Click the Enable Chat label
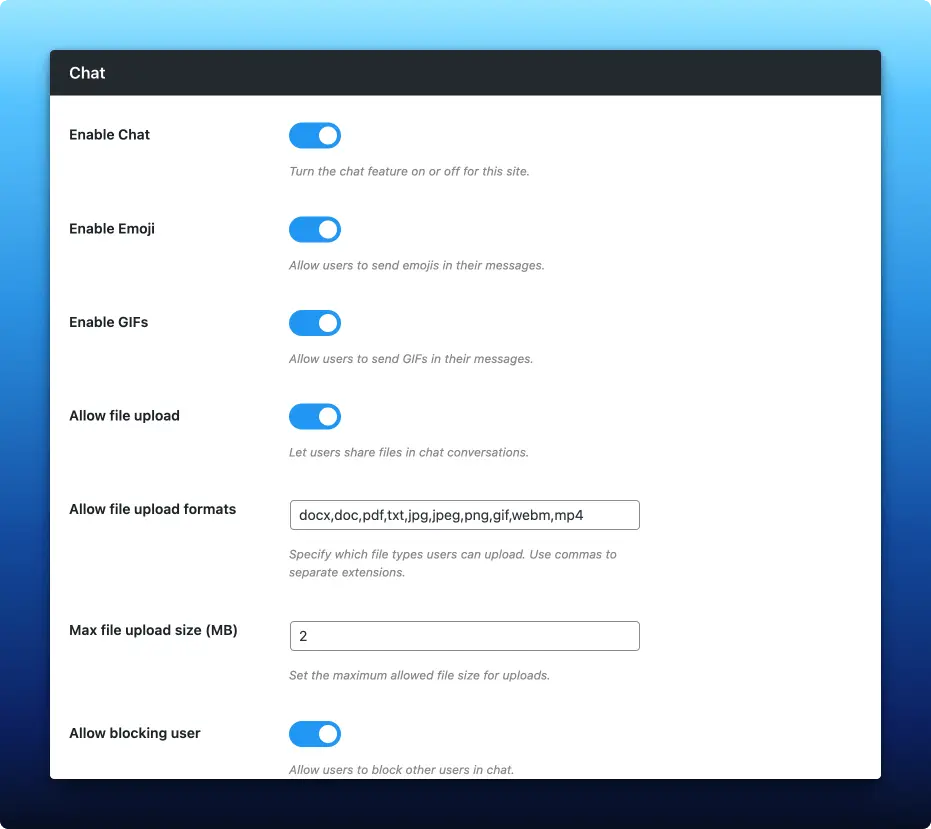The image size is (931, 829). tap(109, 135)
